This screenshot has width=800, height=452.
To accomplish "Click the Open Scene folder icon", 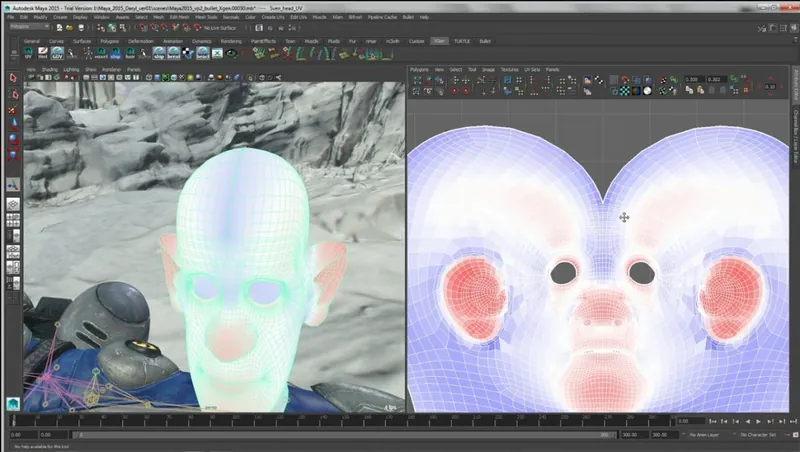I will (69, 28).
